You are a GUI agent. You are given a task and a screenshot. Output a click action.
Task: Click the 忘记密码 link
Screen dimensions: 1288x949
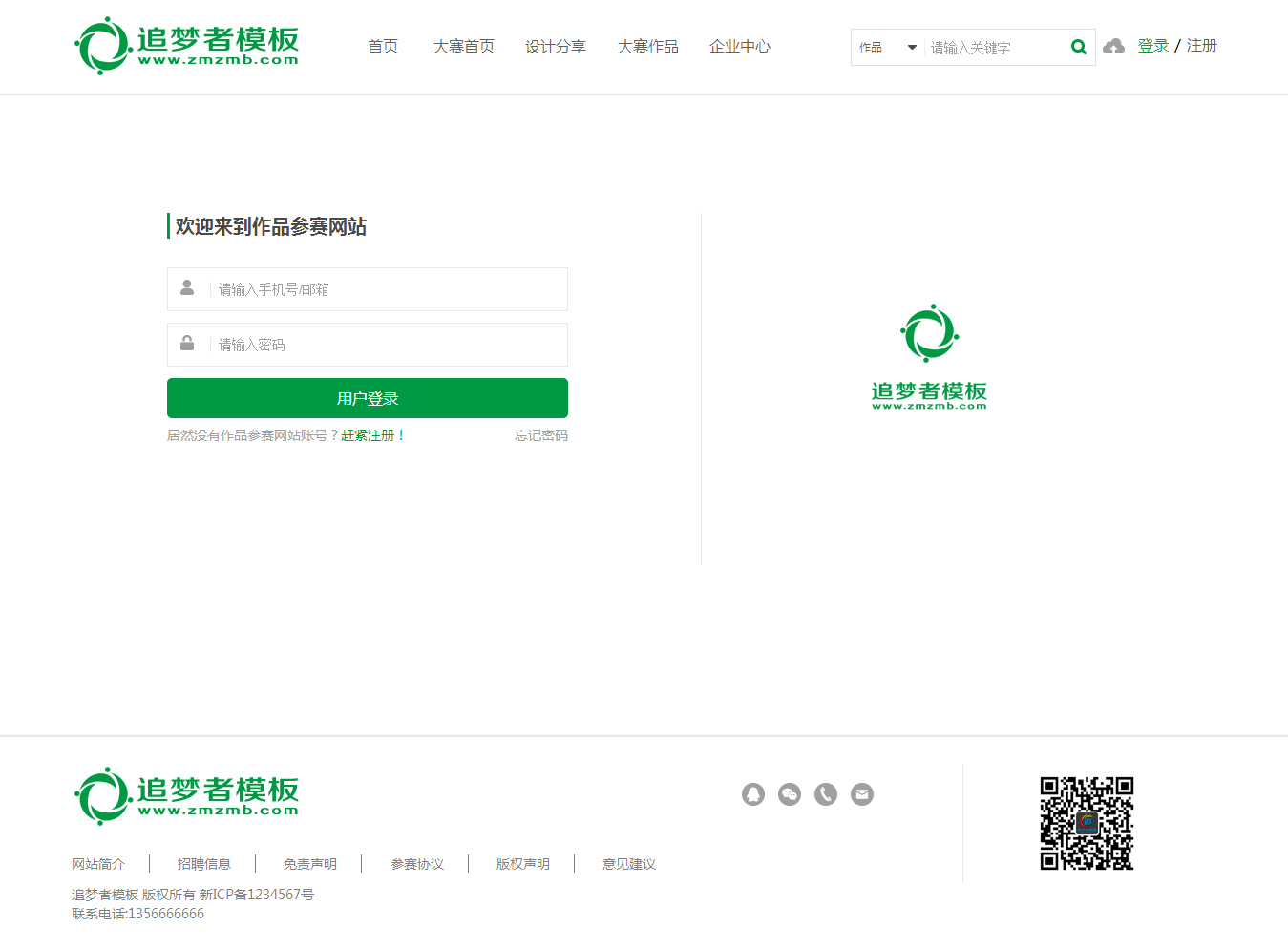pyautogui.click(x=540, y=435)
